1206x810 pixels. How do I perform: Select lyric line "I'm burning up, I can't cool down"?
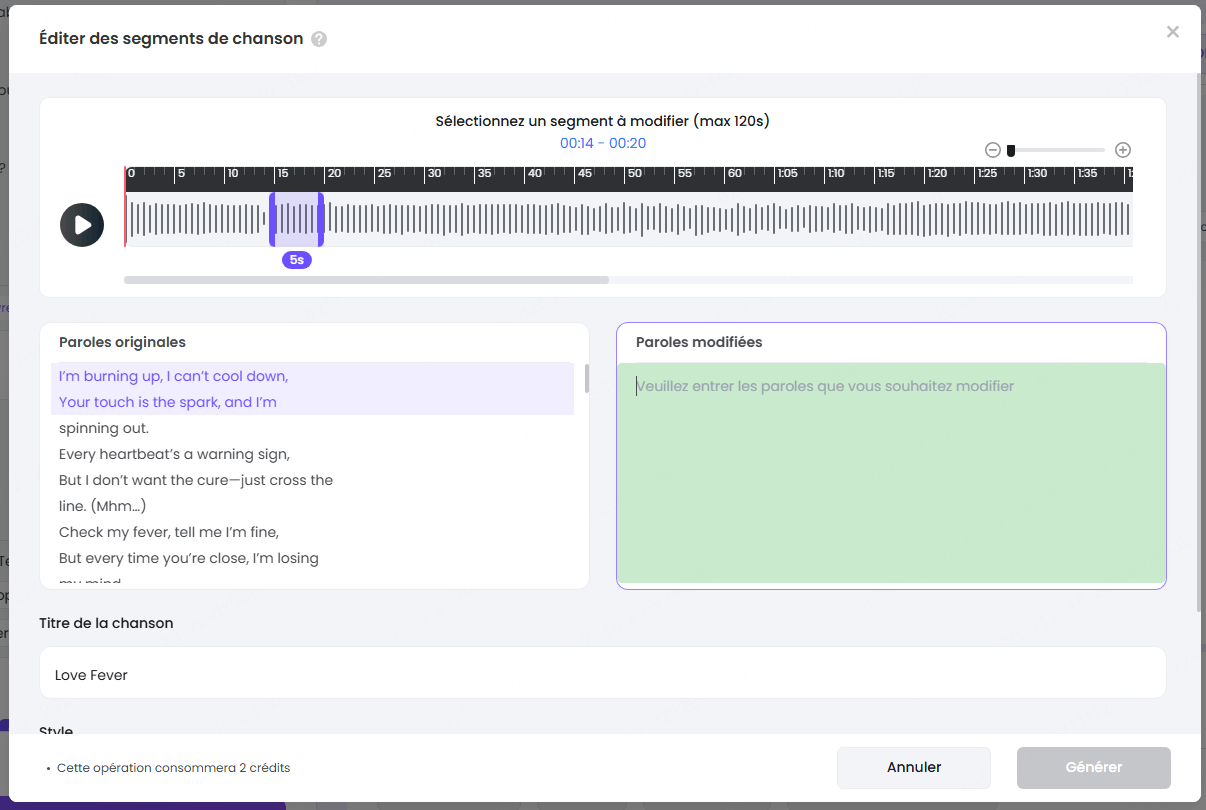[174, 376]
